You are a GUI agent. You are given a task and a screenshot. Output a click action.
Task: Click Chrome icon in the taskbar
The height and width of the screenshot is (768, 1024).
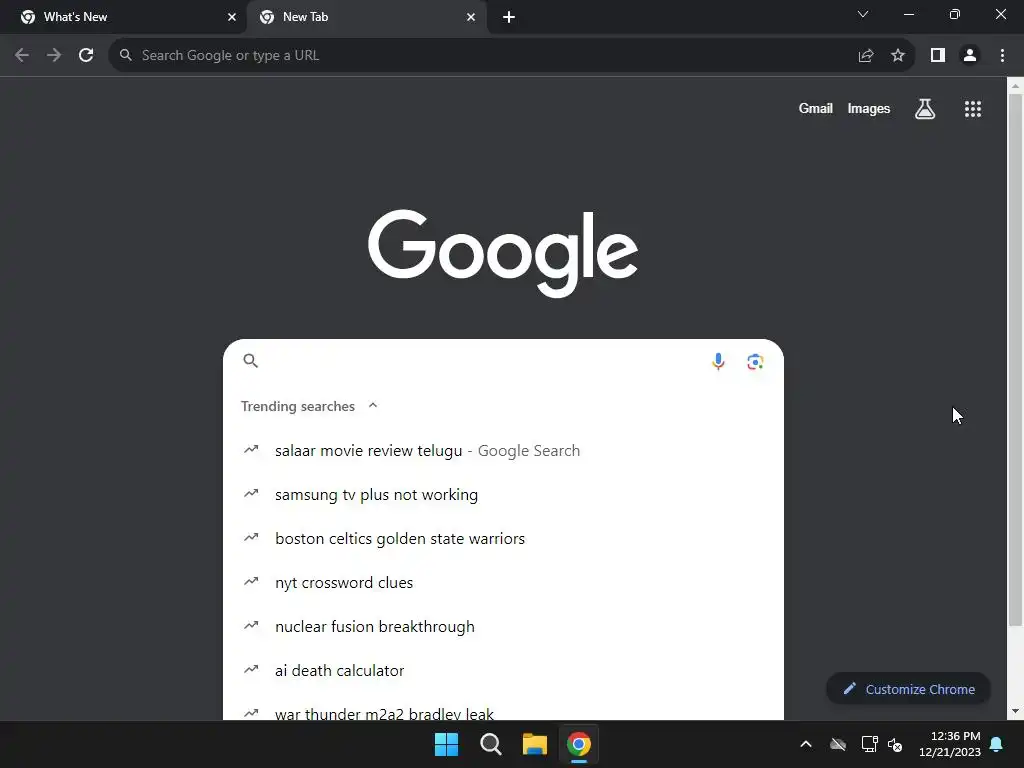tap(579, 744)
